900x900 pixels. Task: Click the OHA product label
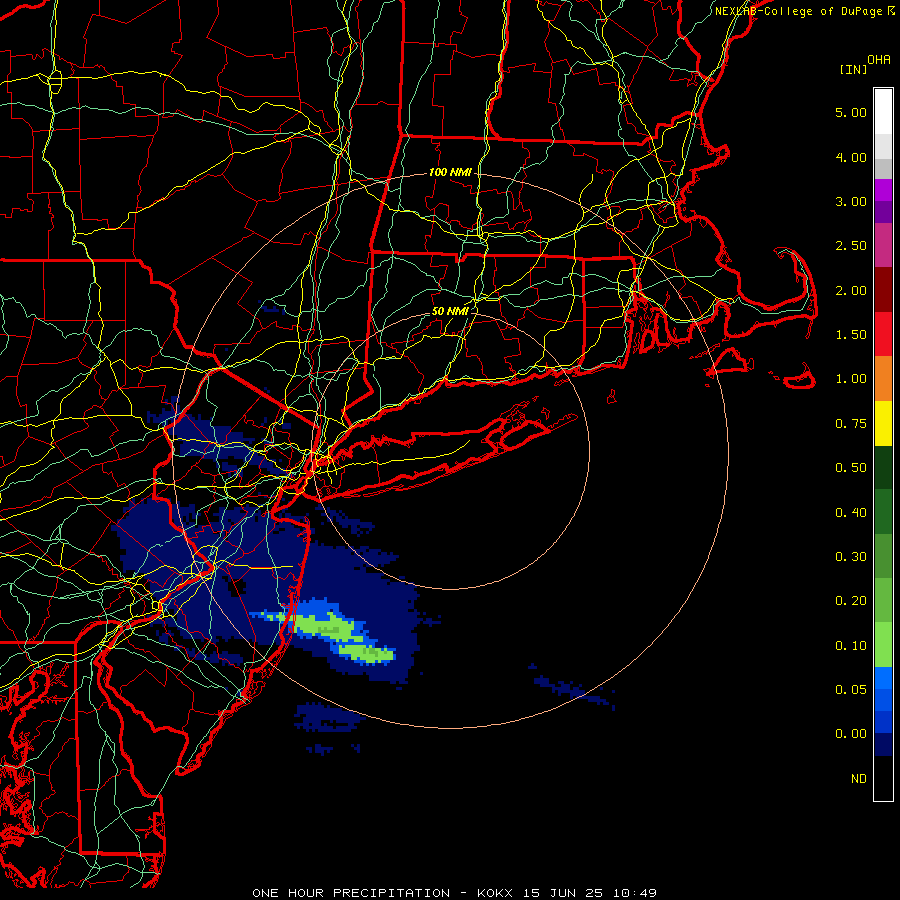tap(879, 60)
